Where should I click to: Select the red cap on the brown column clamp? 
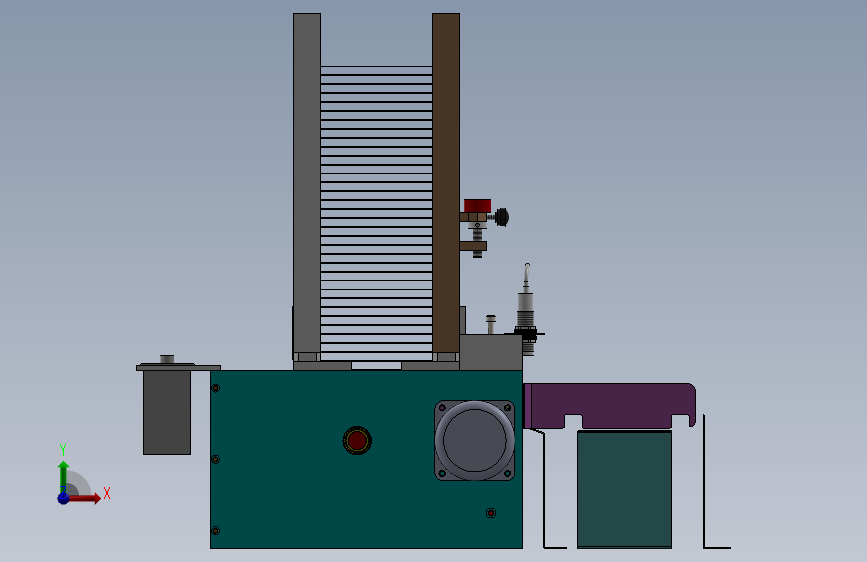coord(477,206)
